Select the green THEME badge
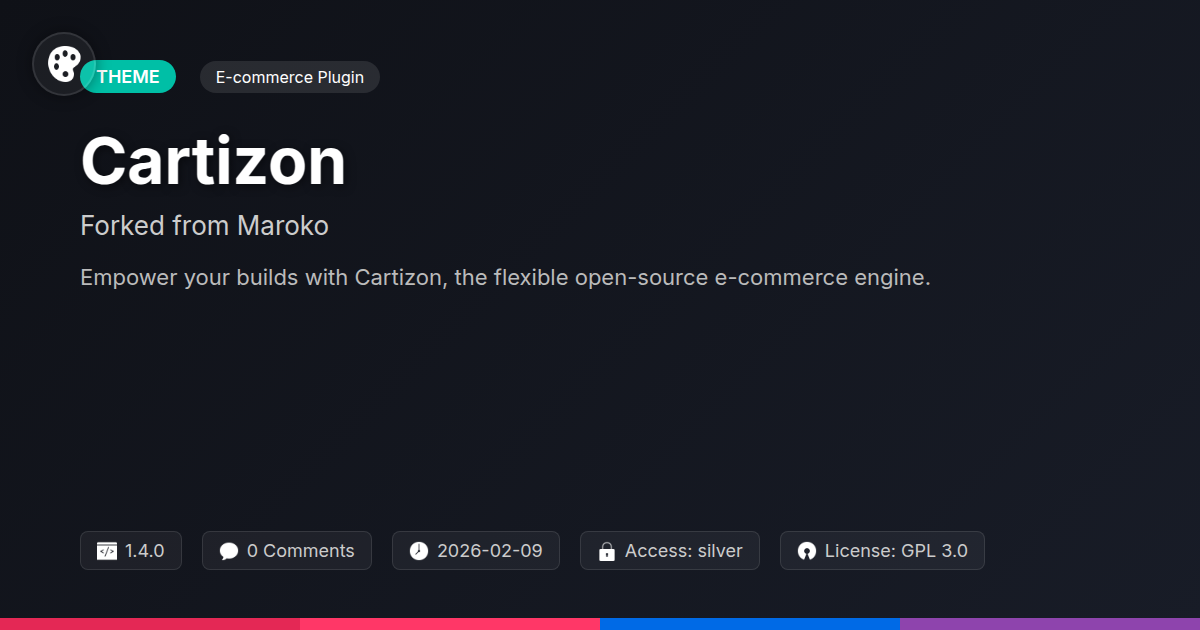The height and width of the screenshot is (630, 1200). pyautogui.click(x=130, y=77)
